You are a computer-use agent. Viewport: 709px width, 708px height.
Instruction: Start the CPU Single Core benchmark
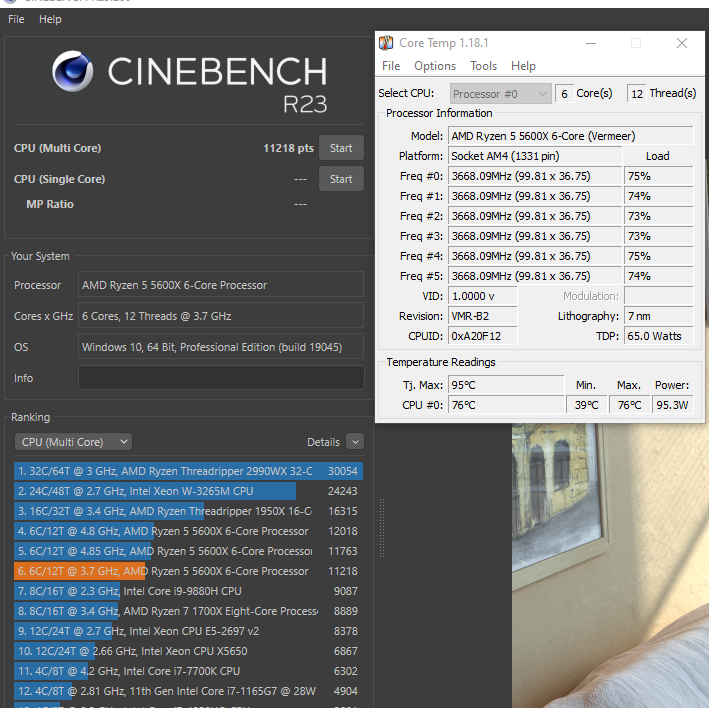[341, 179]
